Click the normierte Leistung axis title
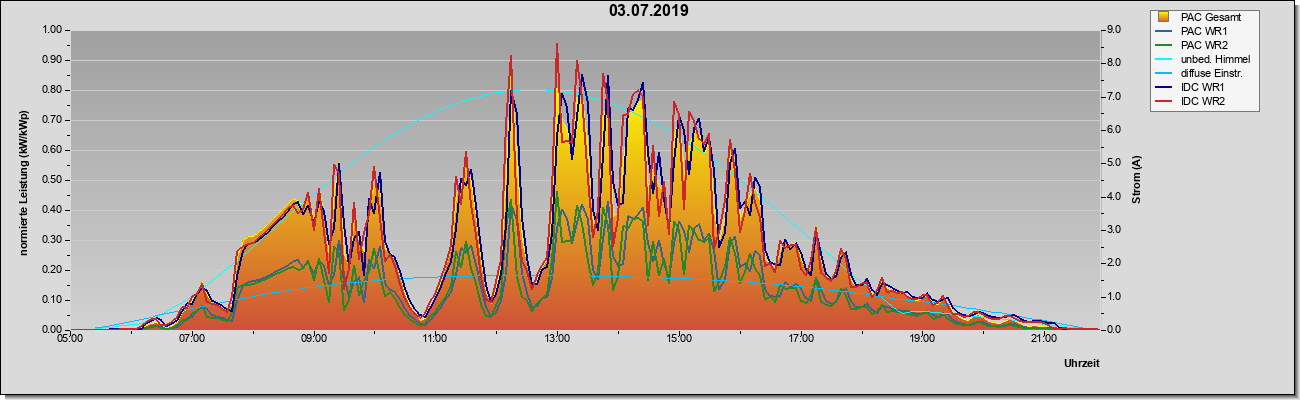The width and height of the screenshot is (1300, 400). pos(23,179)
